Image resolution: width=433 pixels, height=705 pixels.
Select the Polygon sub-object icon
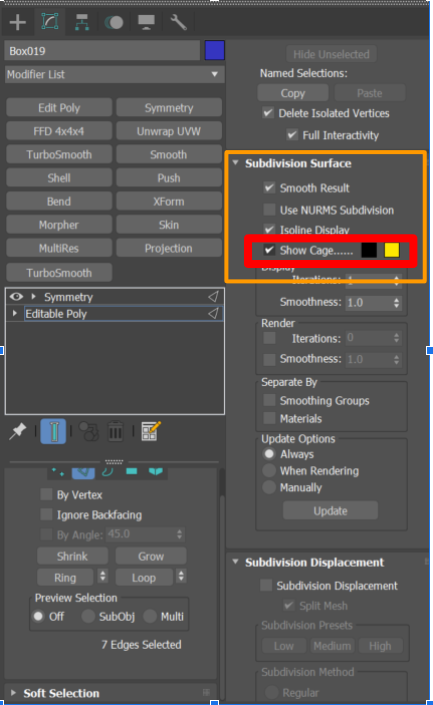131,471
